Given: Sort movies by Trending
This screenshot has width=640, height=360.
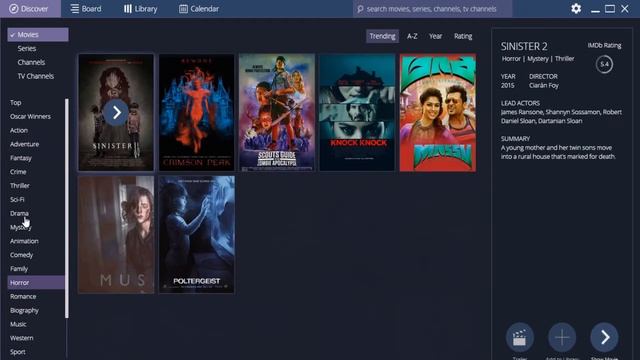Looking at the screenshot, I should click(x=382, y=36).
